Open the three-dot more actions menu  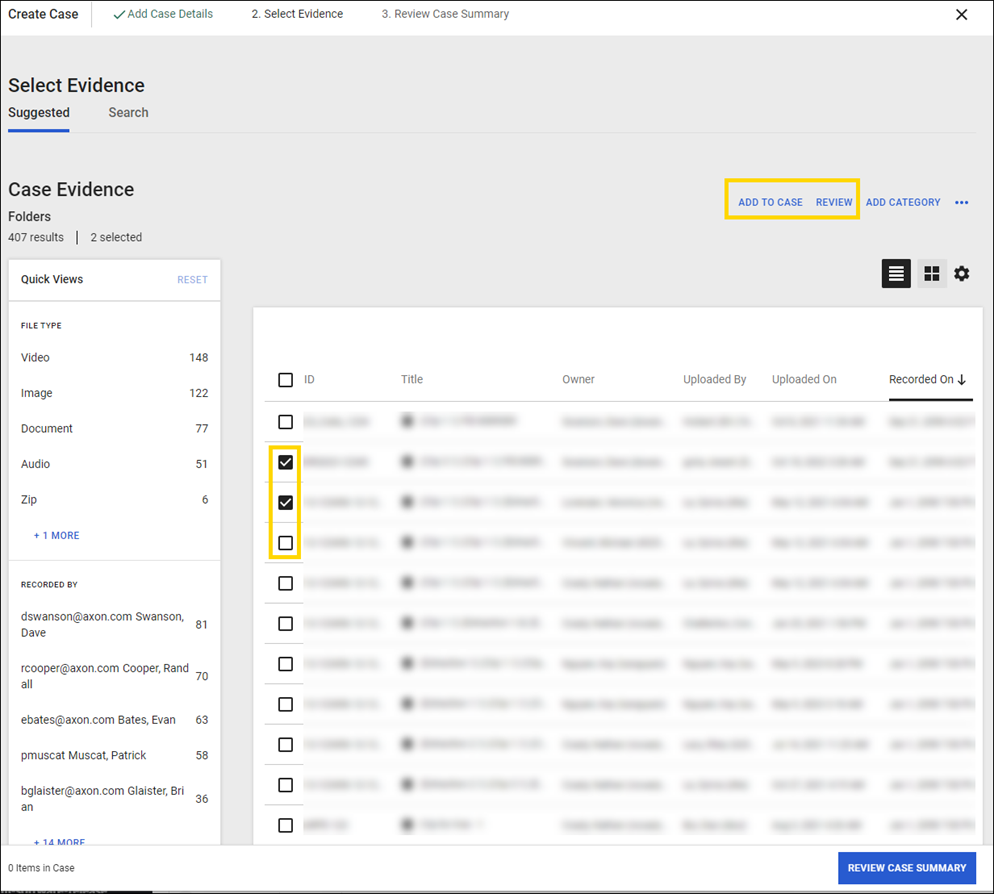pos(962,203)
